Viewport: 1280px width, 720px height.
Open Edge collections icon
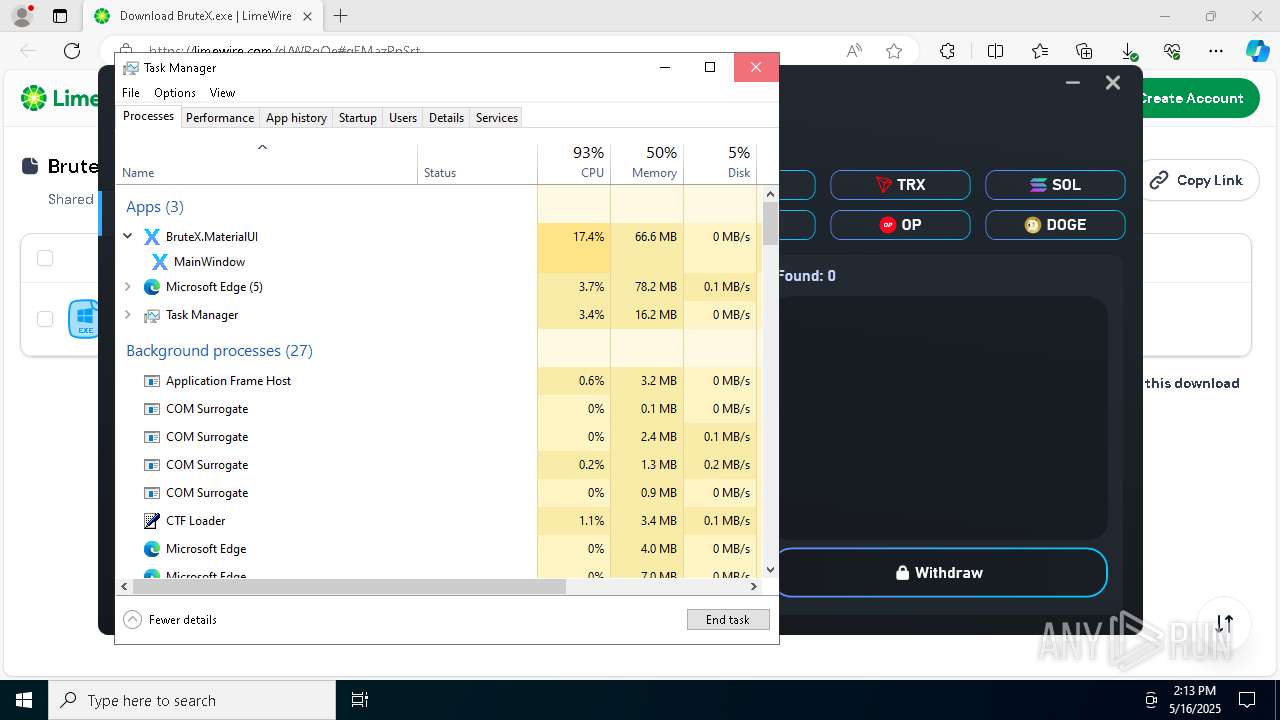[x=1084, y=51]
